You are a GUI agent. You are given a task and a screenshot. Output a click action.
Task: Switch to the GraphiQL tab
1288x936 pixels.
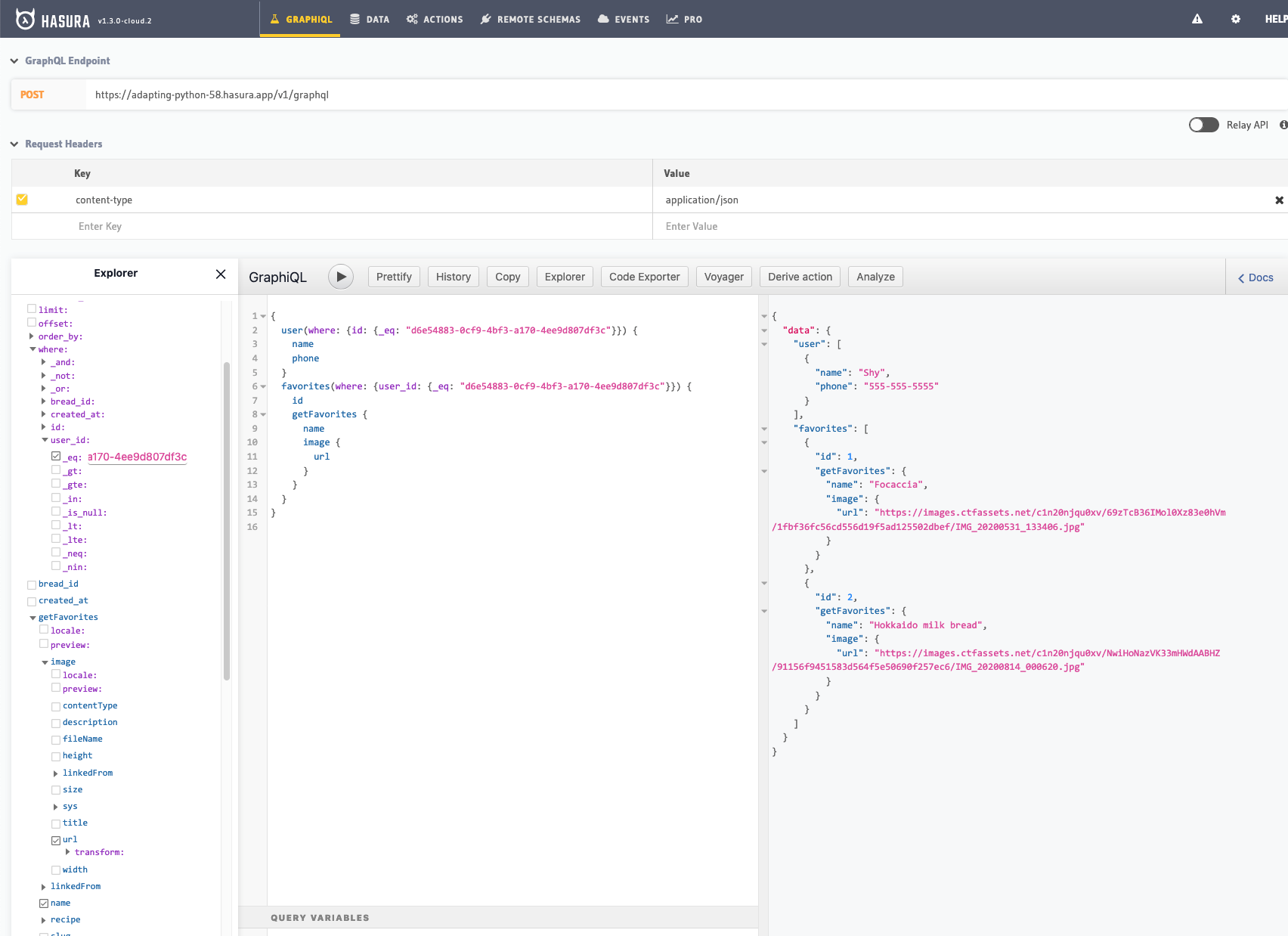click(x=301, y=19)
